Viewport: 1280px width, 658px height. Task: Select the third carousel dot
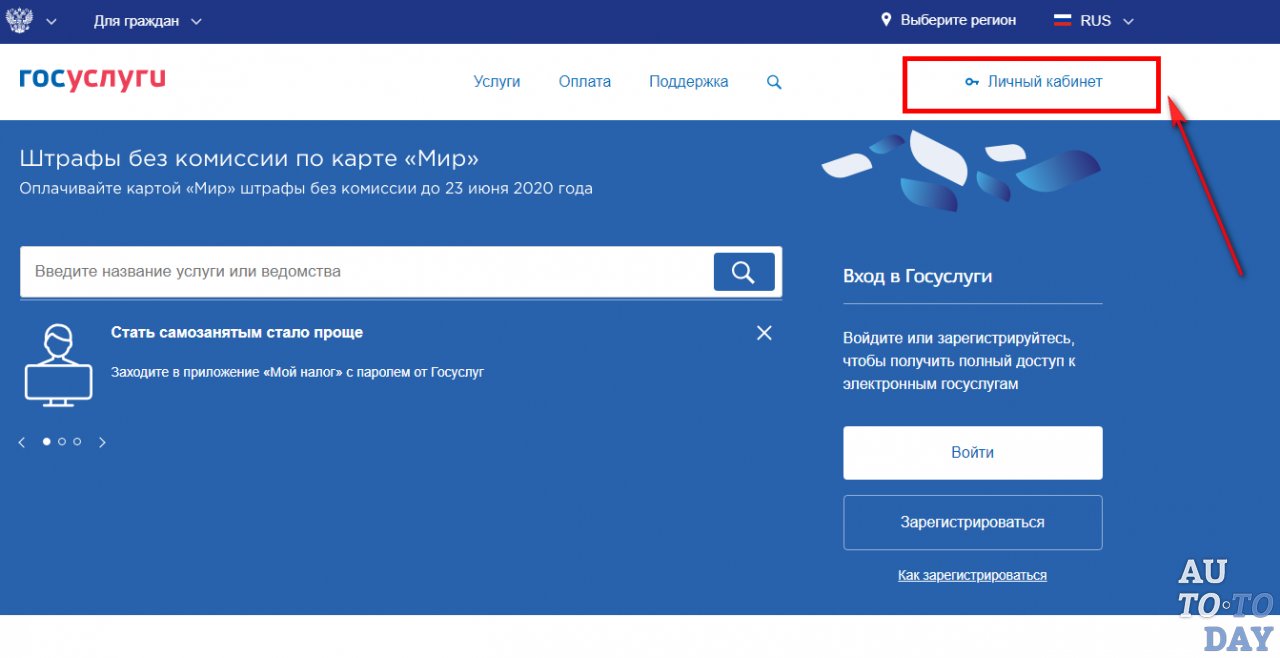77,441
